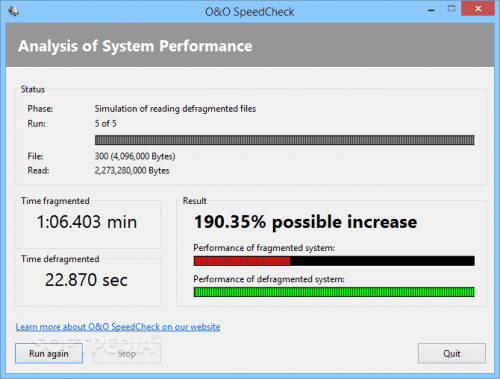Click the green defragmented system performance bar
The width and height of the screenshot is (500, 379).
coord(334,292)
